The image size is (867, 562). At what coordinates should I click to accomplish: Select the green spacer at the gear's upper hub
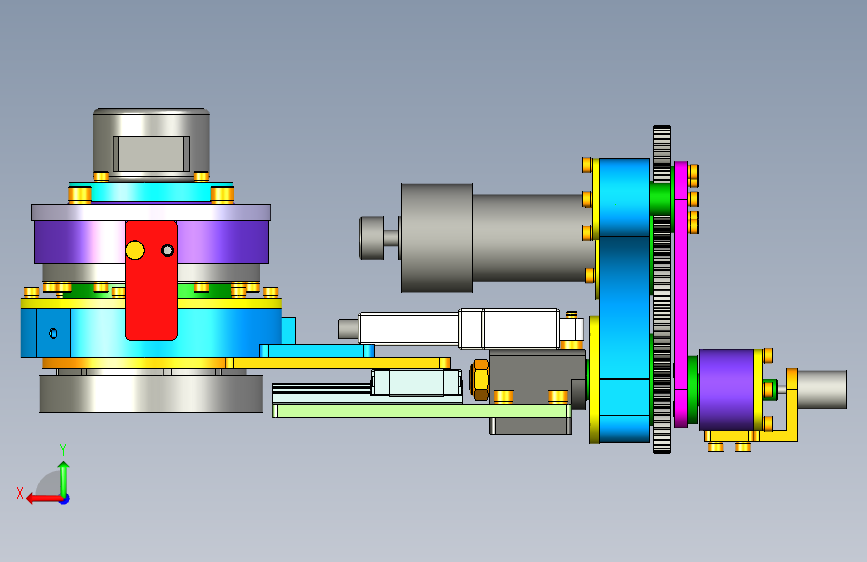660,198
